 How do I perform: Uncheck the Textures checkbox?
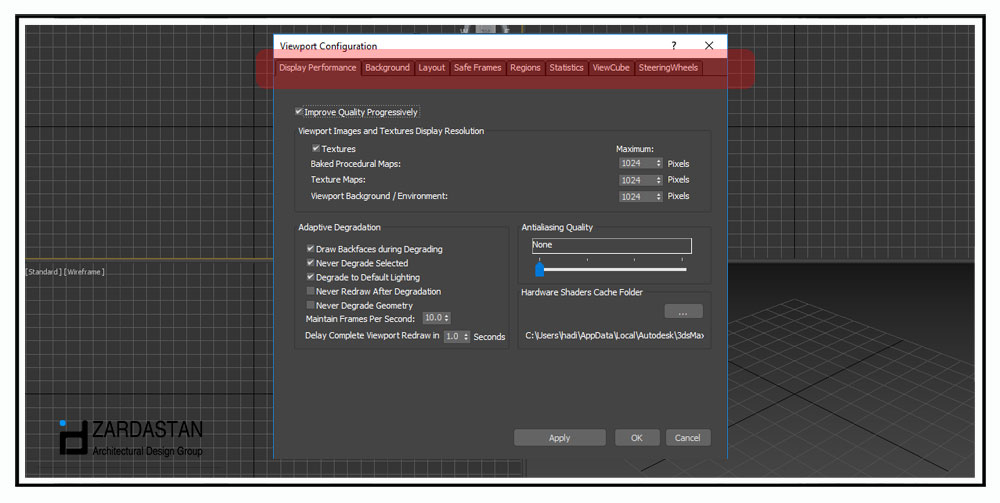tap(316, 148)
